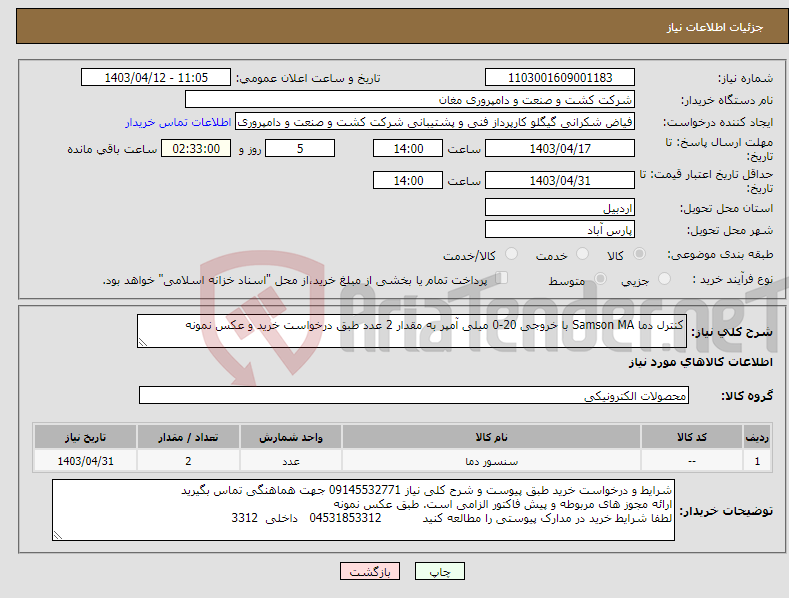Click the remaining days field showing 5

[x=300, y=148]
